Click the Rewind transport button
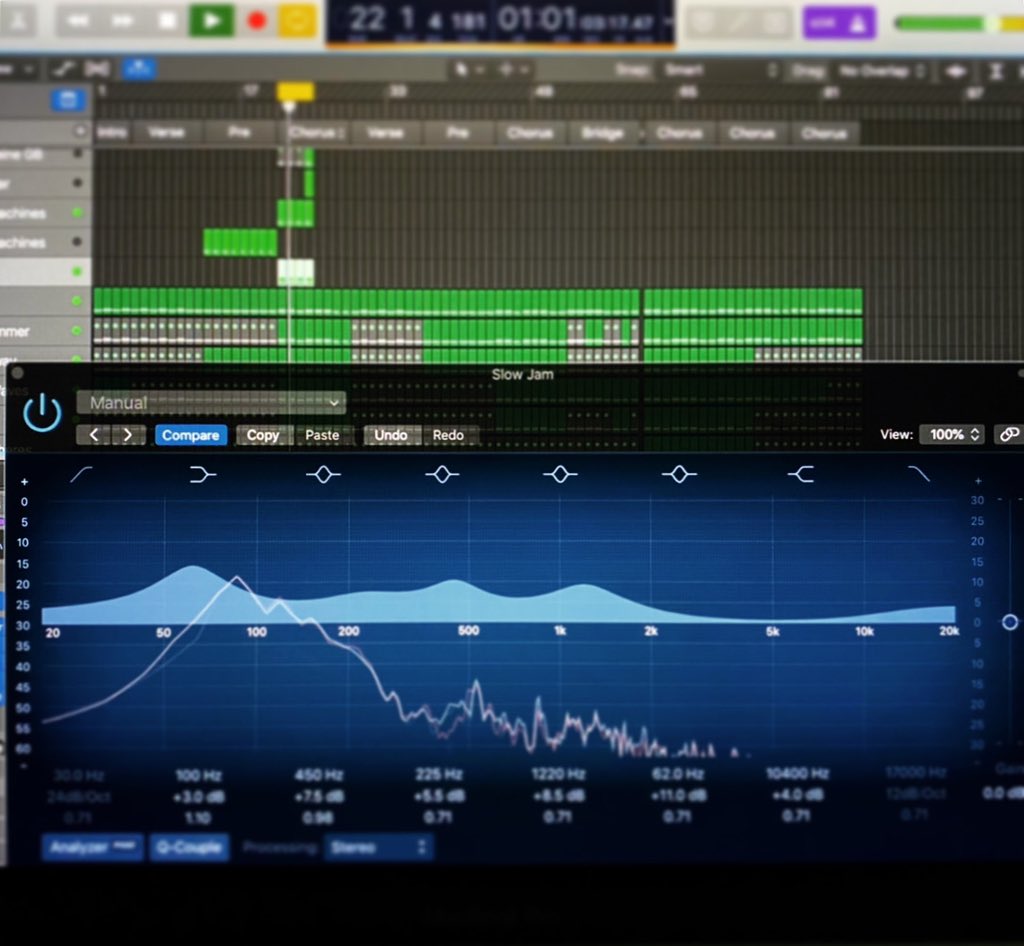Image resolution: width=1024 pixels, height=946 pixels. (77, 21)
